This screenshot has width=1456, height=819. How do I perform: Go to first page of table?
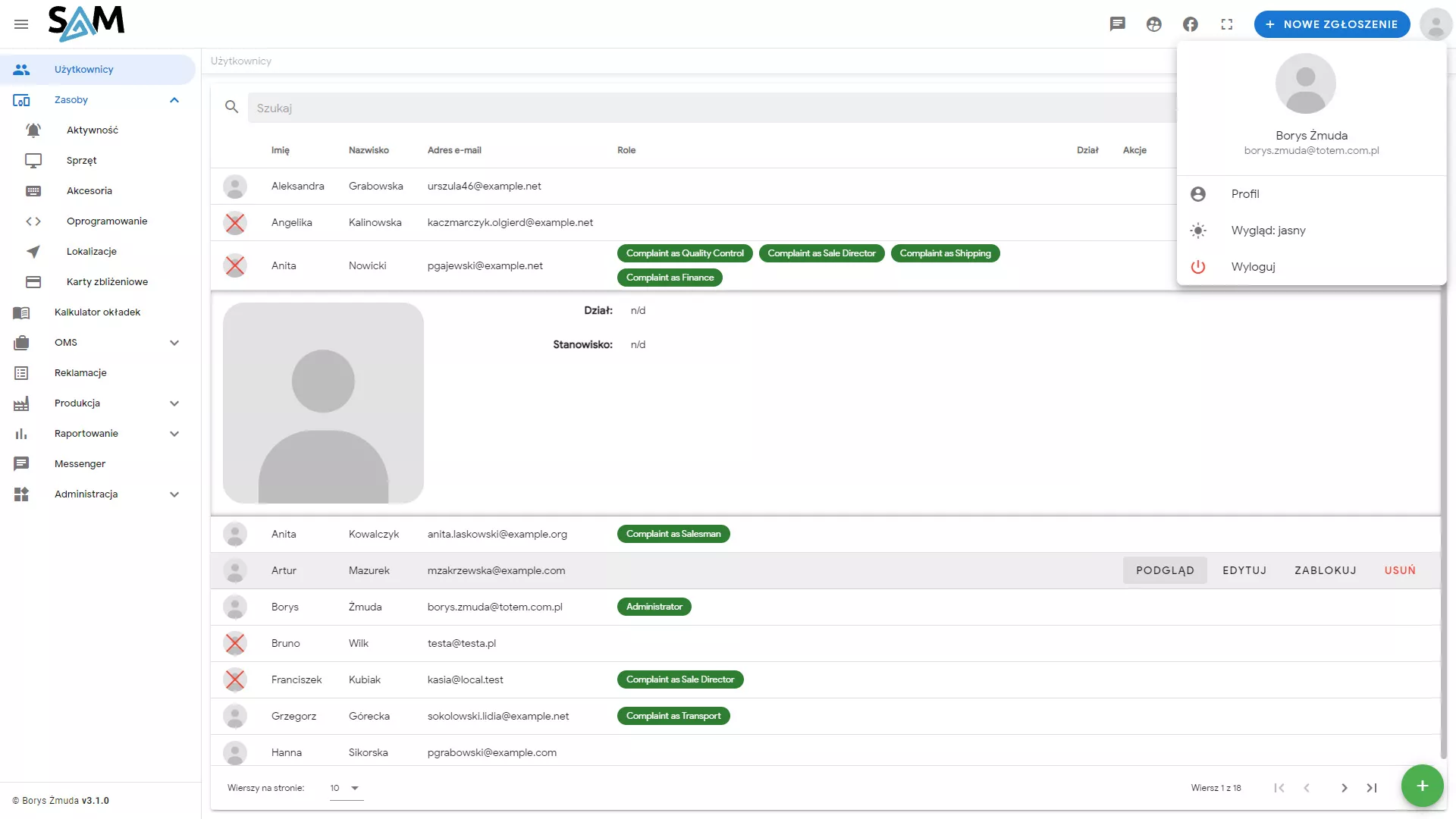[1279, 788]
